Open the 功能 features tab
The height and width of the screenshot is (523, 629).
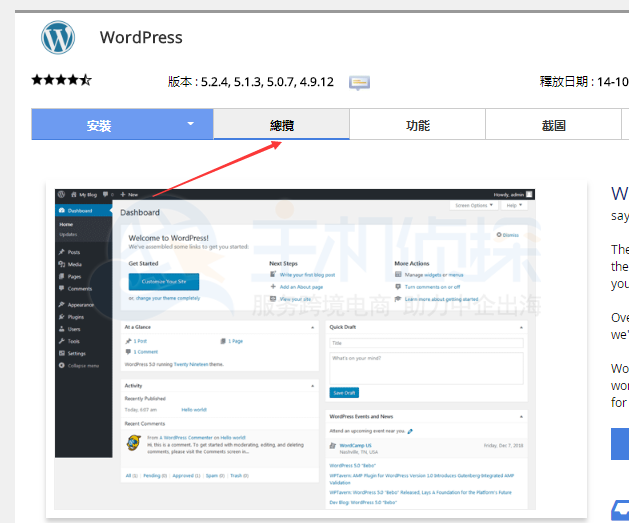pos(418,125)
